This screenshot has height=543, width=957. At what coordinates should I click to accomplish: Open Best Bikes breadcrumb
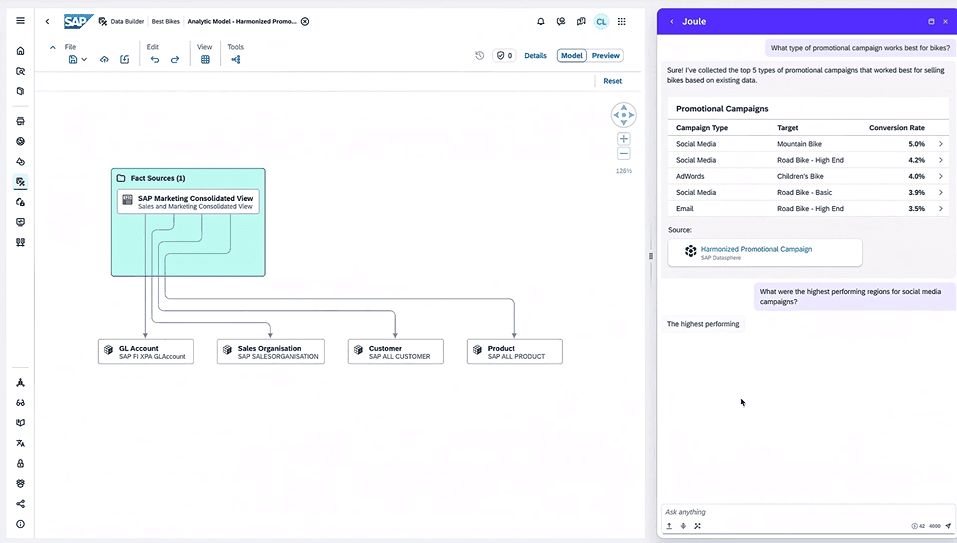[x=165, y=21]
